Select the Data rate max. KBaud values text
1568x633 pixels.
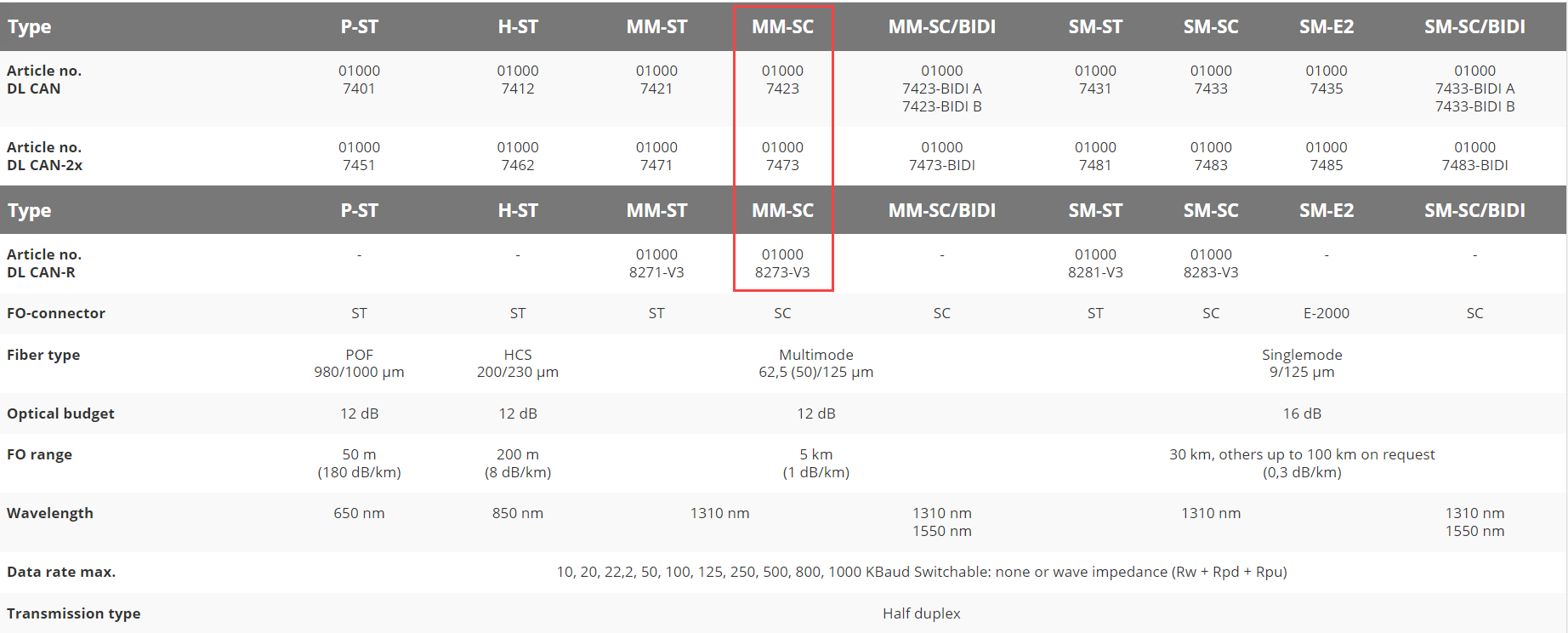(x=921, y=572)
